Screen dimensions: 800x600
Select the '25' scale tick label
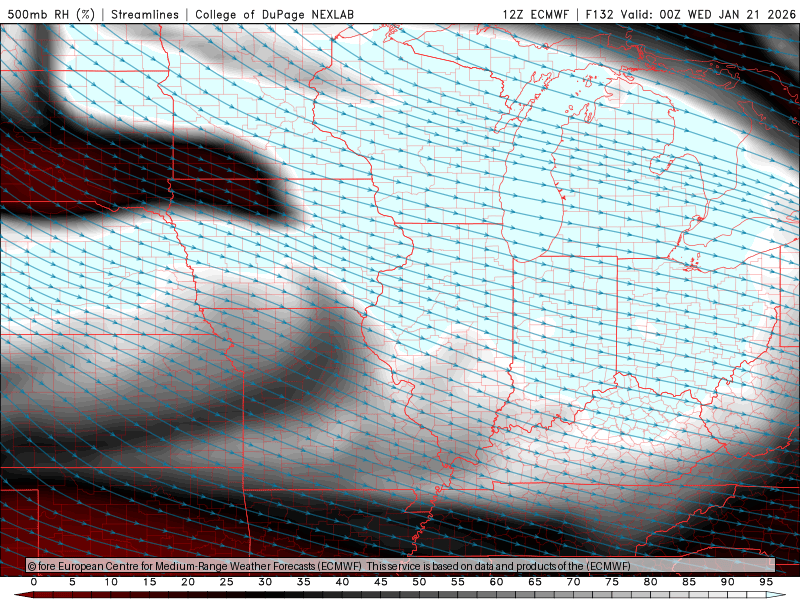pyautogui.click(x=227, y=582)
